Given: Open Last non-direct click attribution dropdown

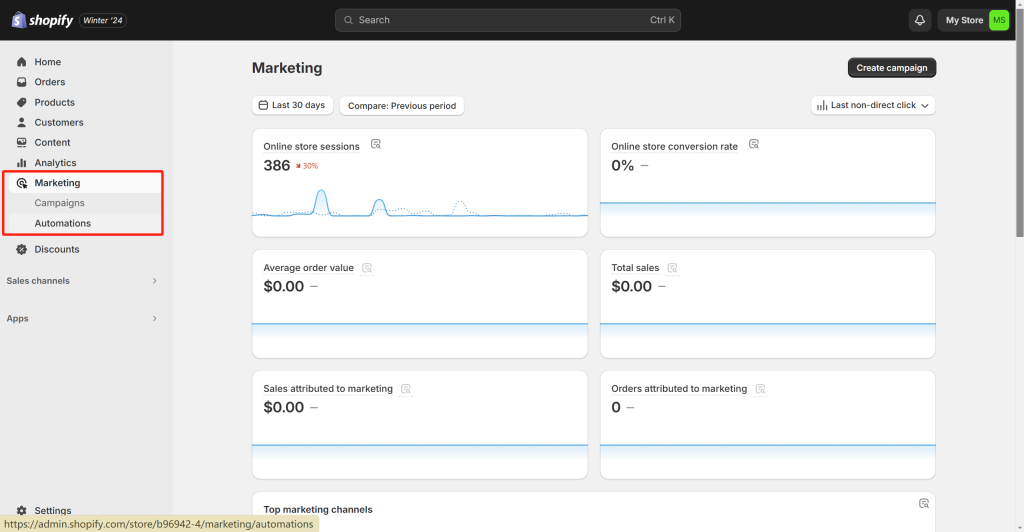Looking at the screenshot, I should pos(873,105).
